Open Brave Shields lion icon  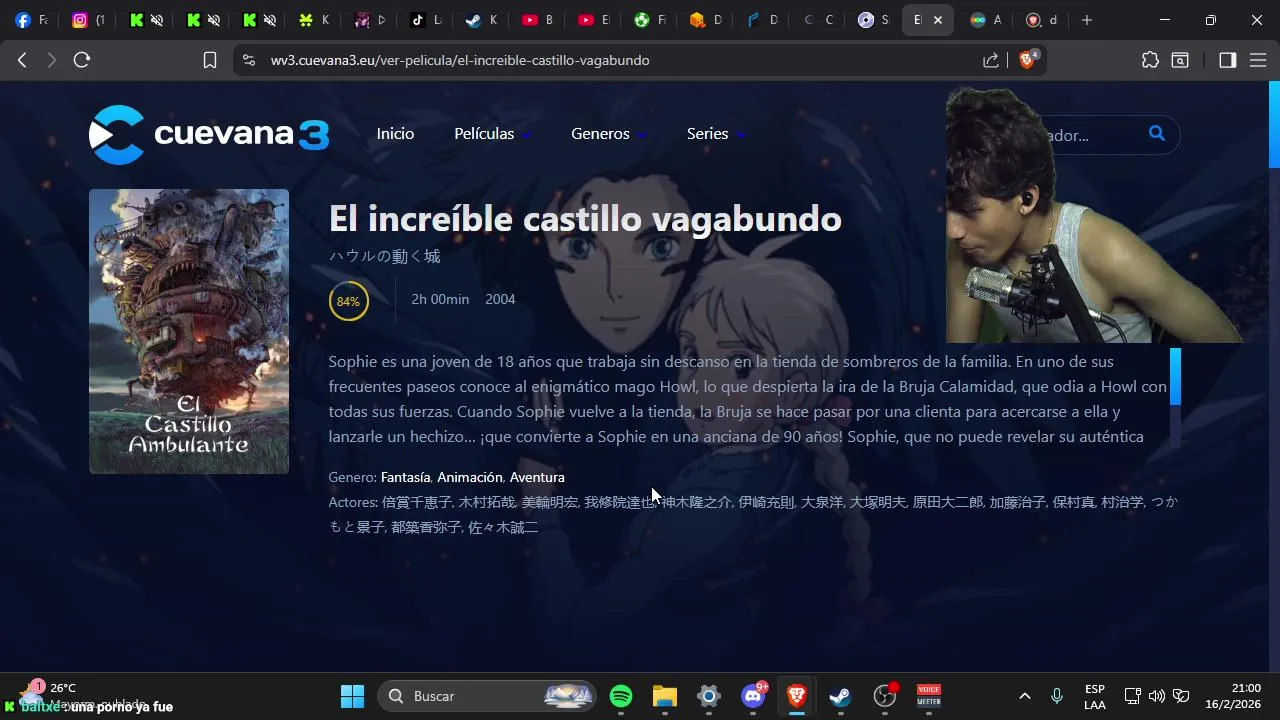pyautogui.click(x=1027, y=60)
